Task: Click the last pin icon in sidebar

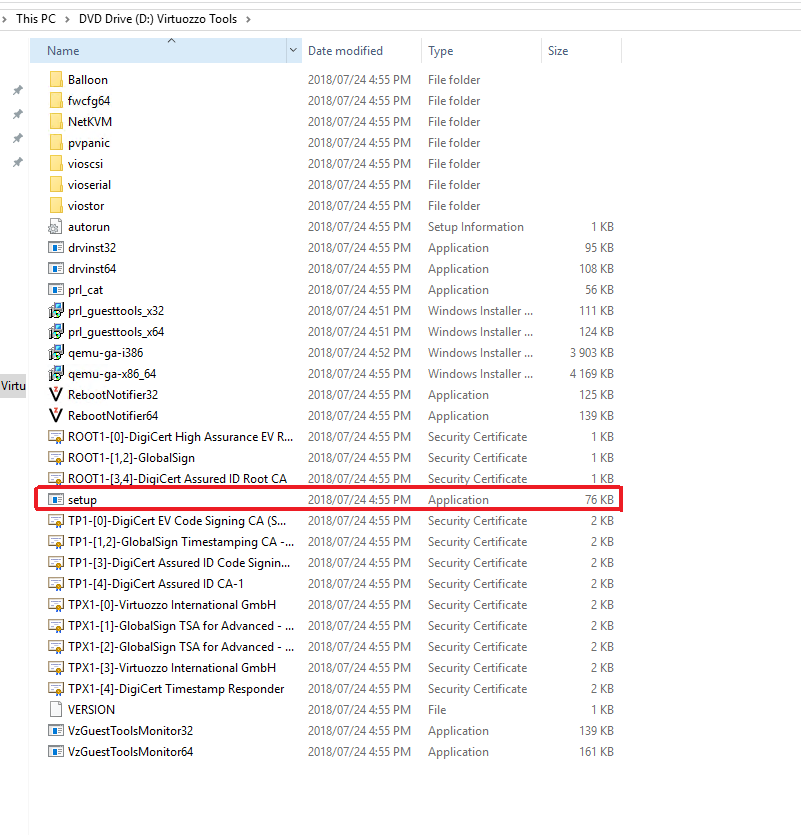Action: coord(18,162)
